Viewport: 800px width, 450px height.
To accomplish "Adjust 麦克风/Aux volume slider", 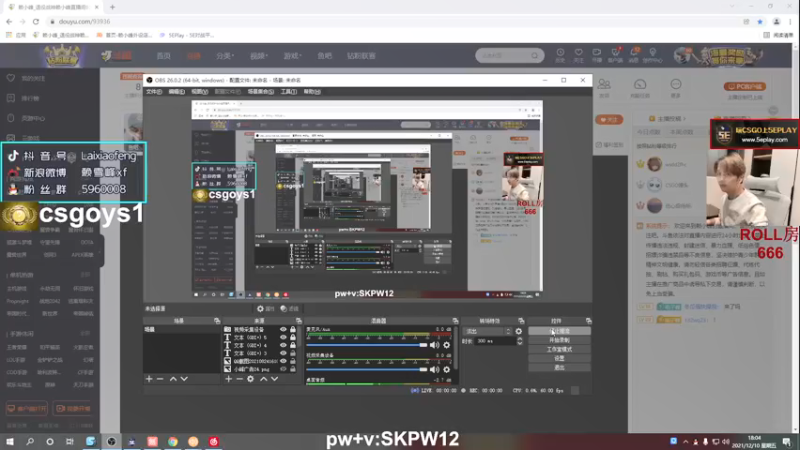I will tap(366, 345).
